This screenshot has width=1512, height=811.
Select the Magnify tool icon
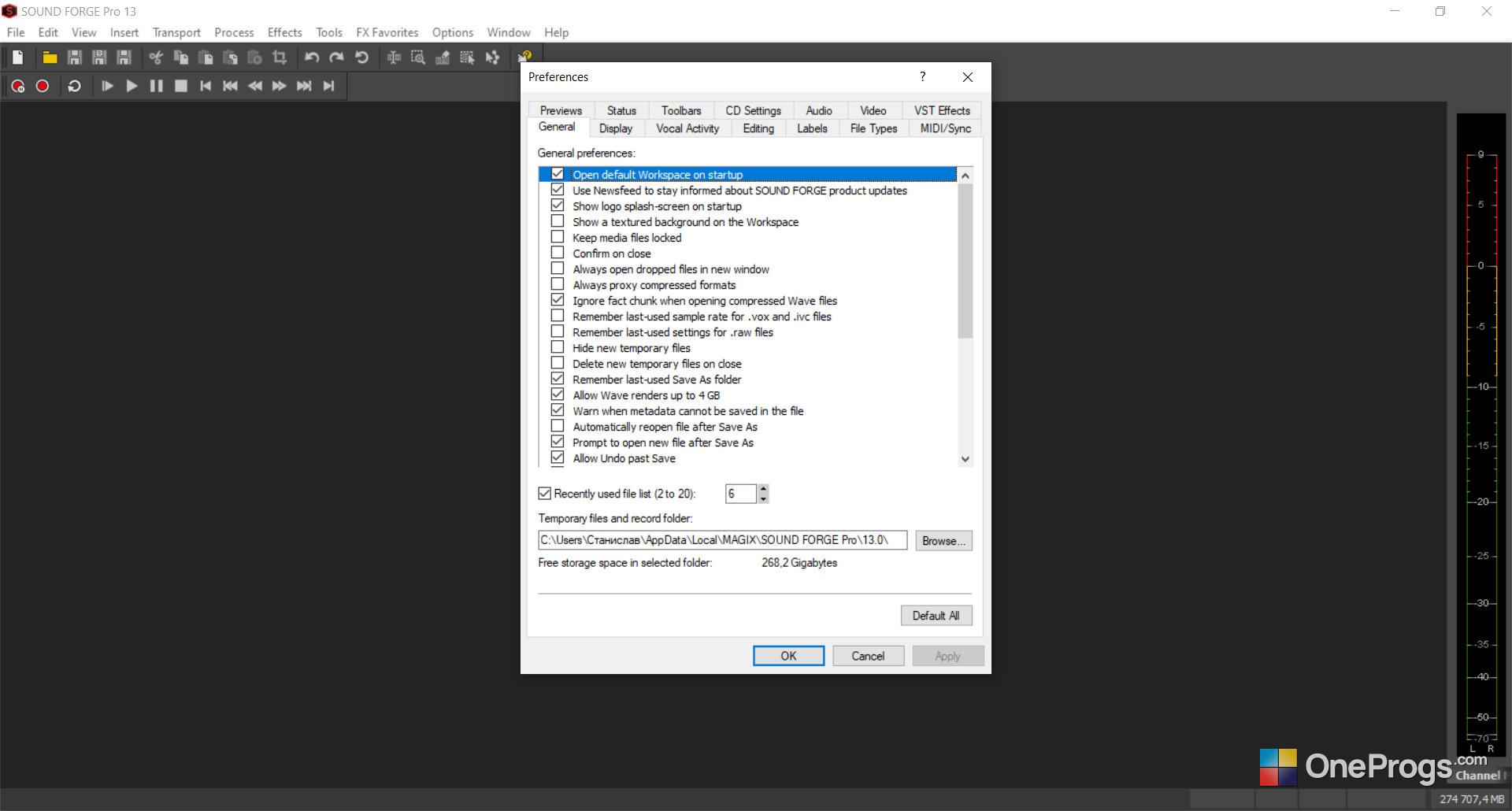pyautogui.click(x=418, y=57)
